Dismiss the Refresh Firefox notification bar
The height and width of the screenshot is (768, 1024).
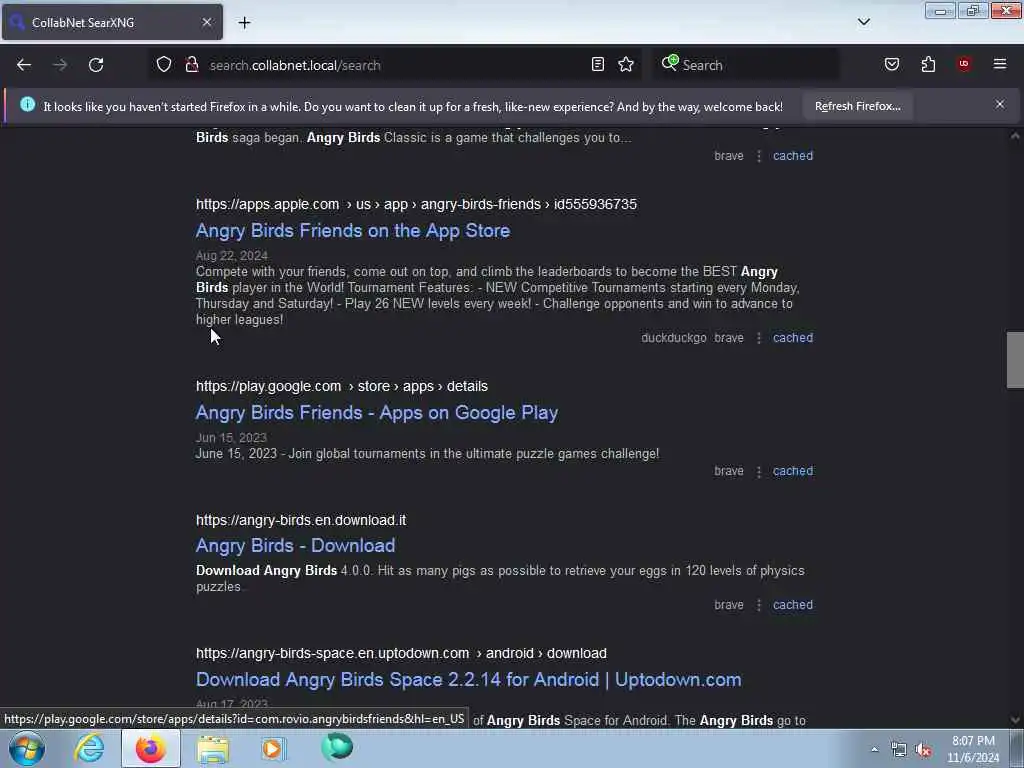(x=1000, y=104)
